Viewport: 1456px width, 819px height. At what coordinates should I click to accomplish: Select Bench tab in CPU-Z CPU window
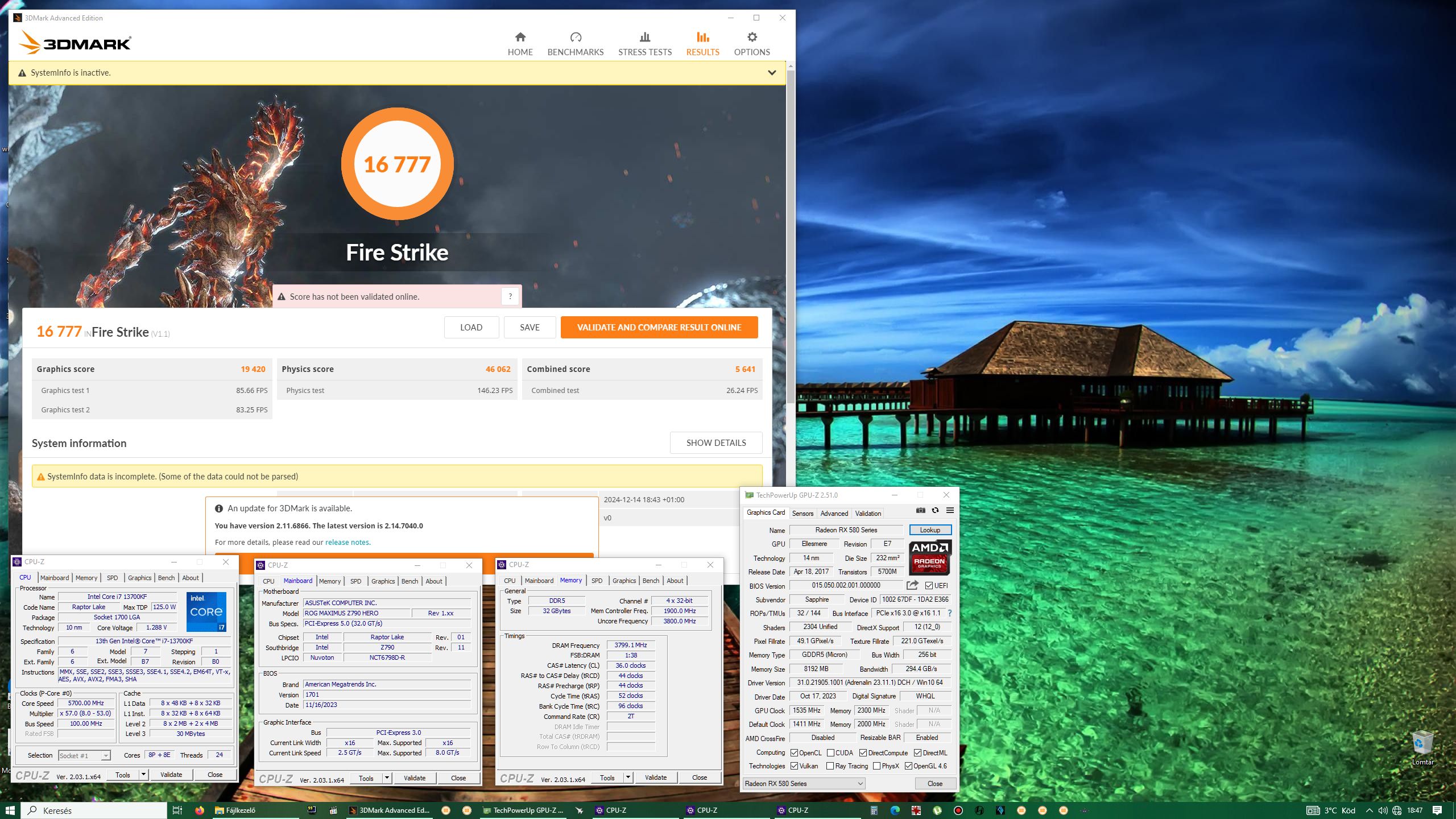[x=166, y=578]
